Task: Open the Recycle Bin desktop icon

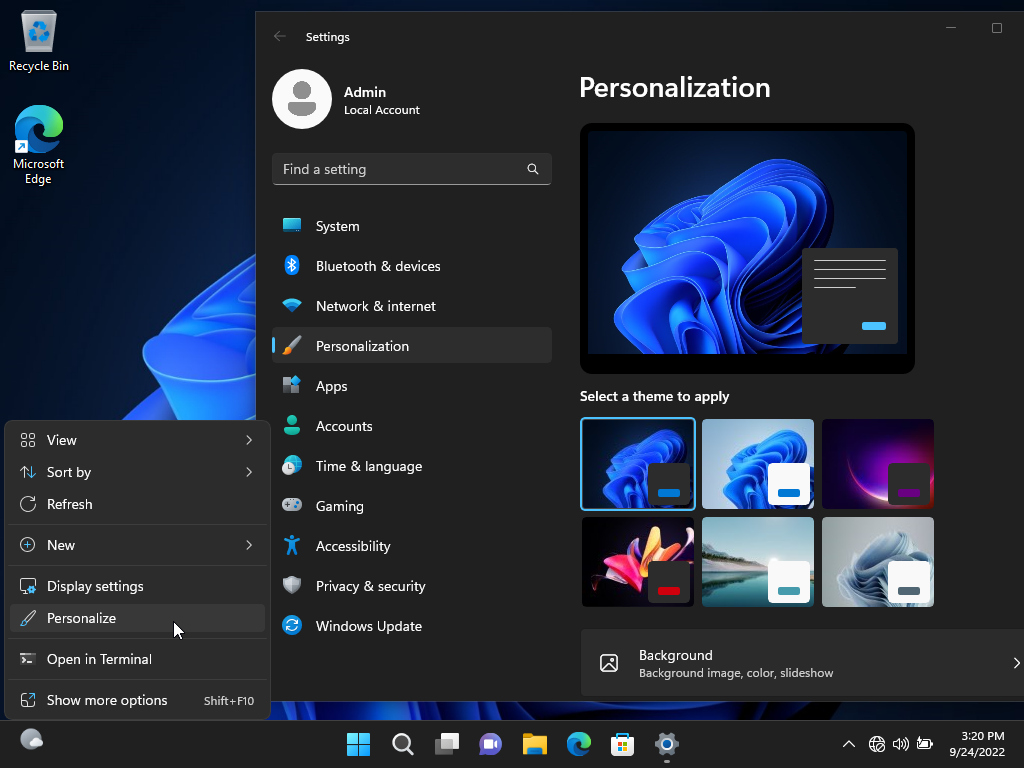Action: [39, 40]
